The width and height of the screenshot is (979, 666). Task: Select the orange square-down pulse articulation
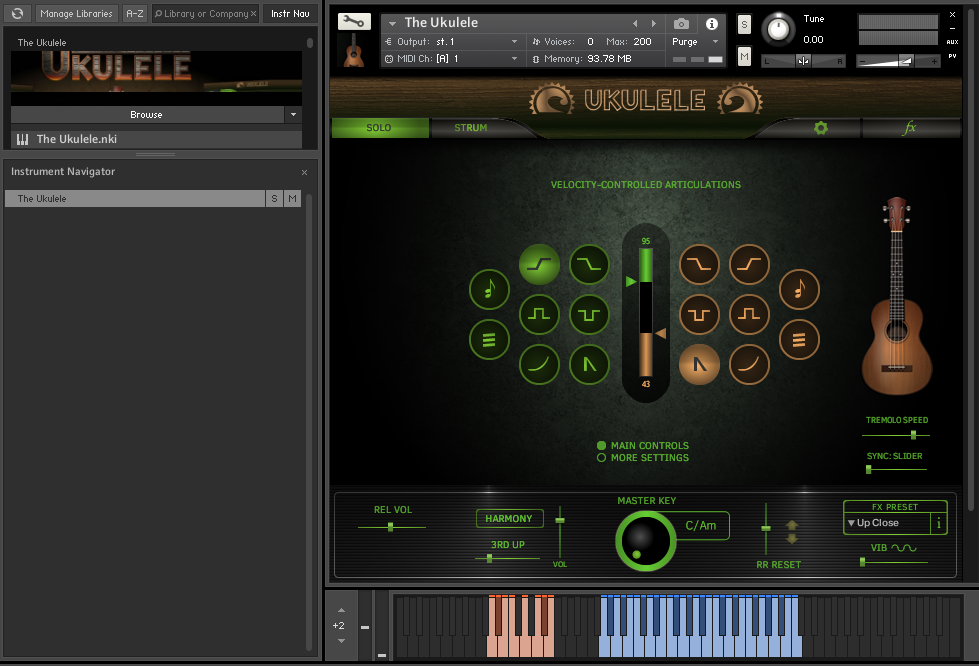tap(699, 315)
